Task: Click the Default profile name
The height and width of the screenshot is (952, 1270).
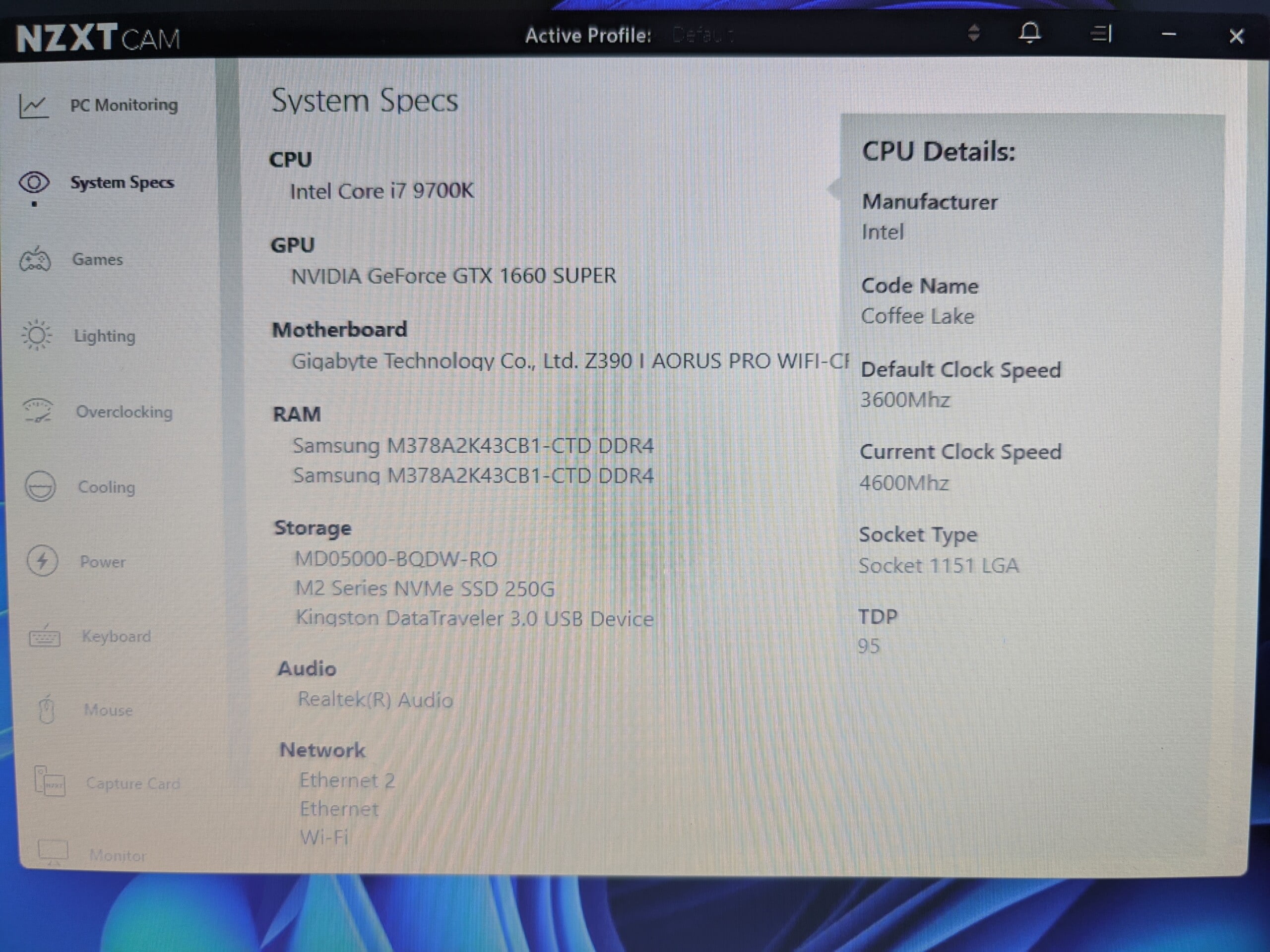Action: (703, 36)
